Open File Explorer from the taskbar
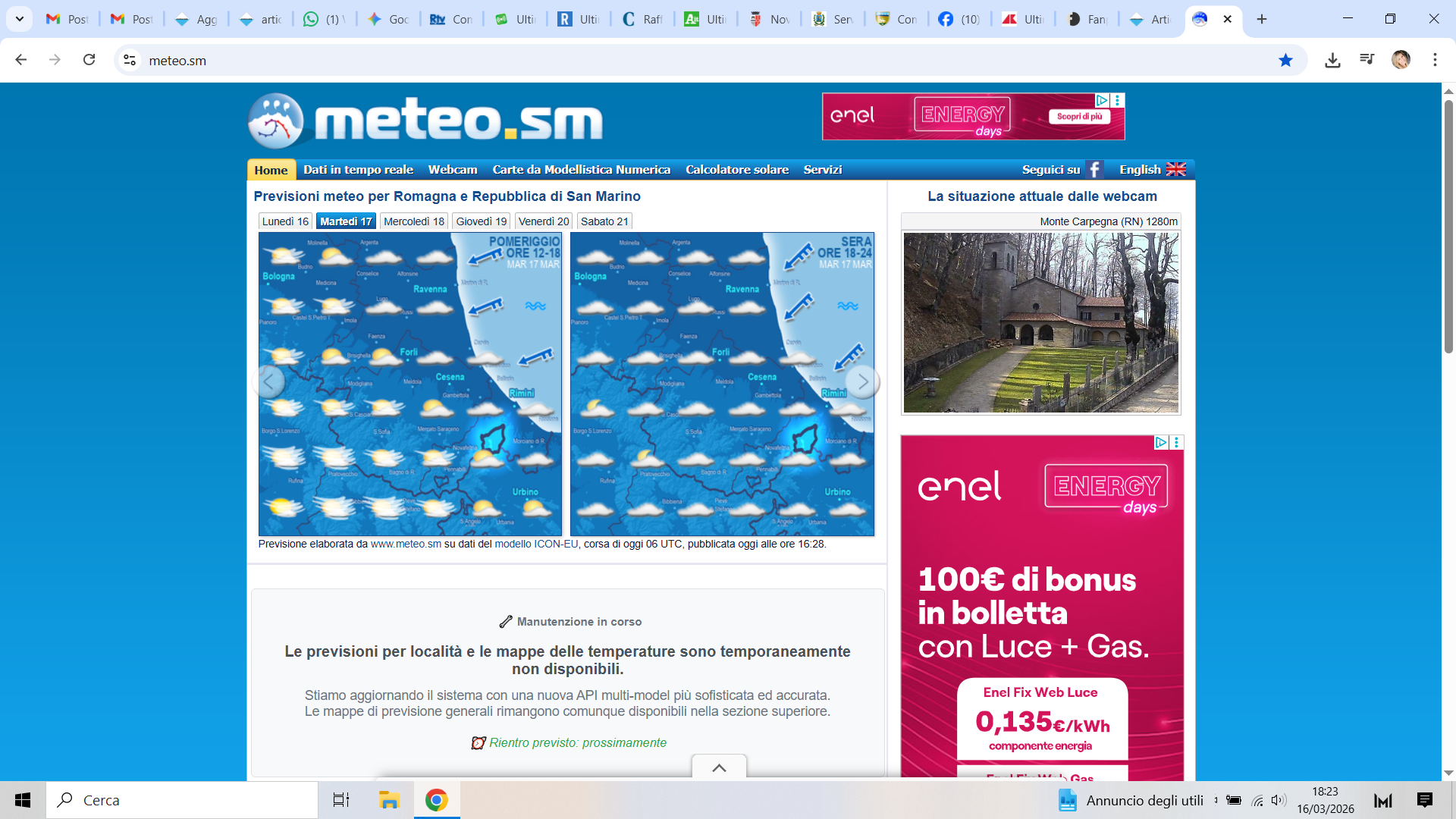Image resolution: width=1456 pixels, height=819 pixels. coord(389,800)
